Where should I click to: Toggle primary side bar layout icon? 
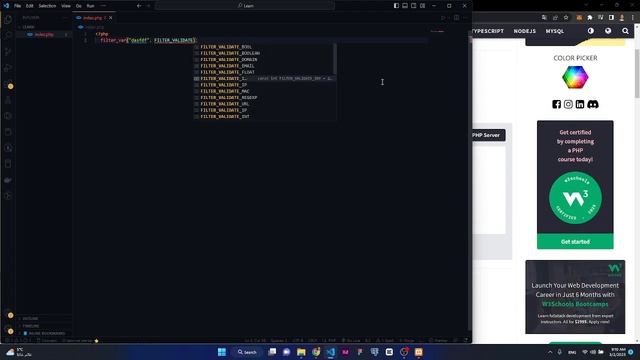(x=396, y=6)
